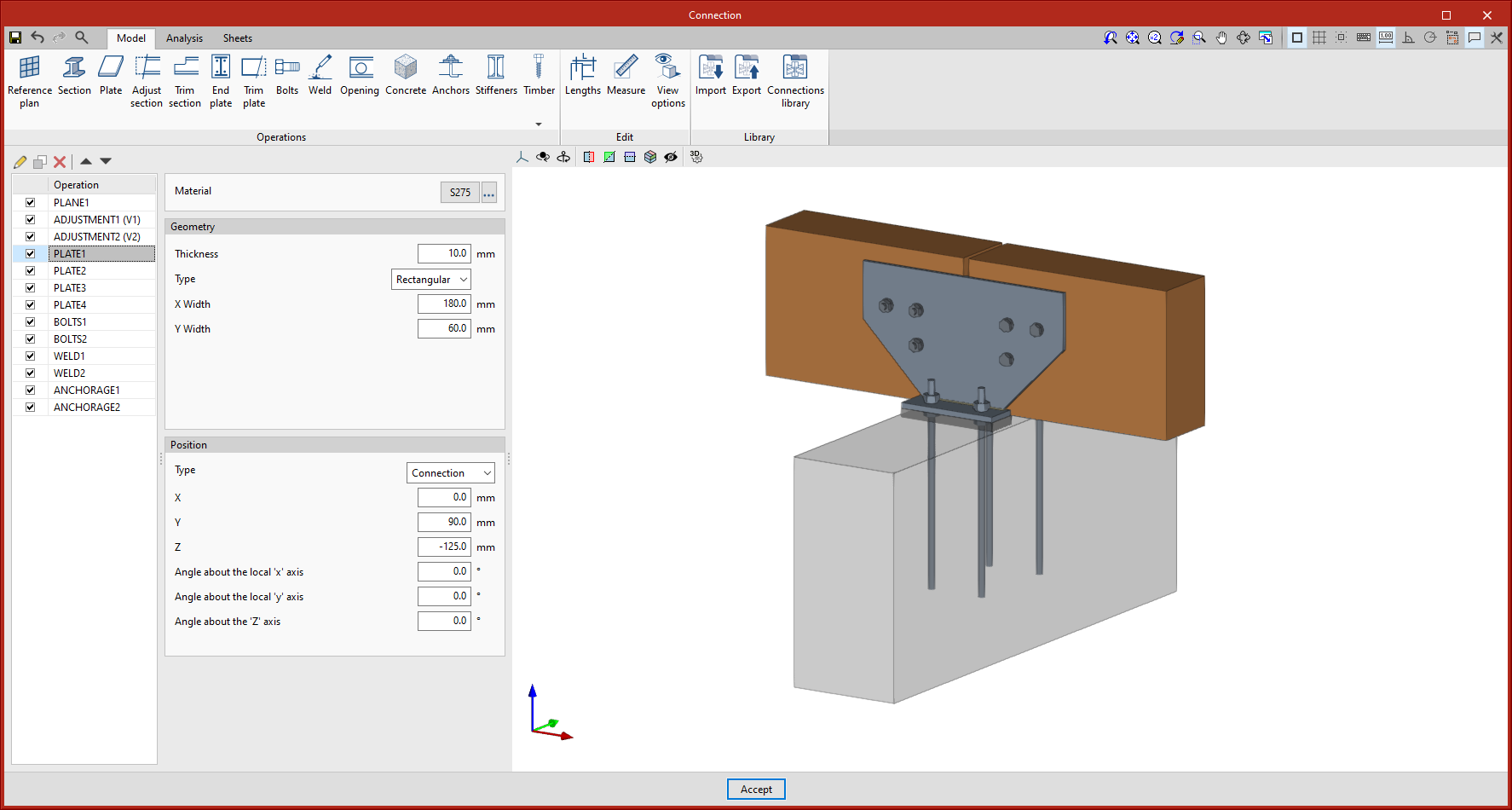Click the Accept button
The image size is (1512, 810).
tap(755, 789)
